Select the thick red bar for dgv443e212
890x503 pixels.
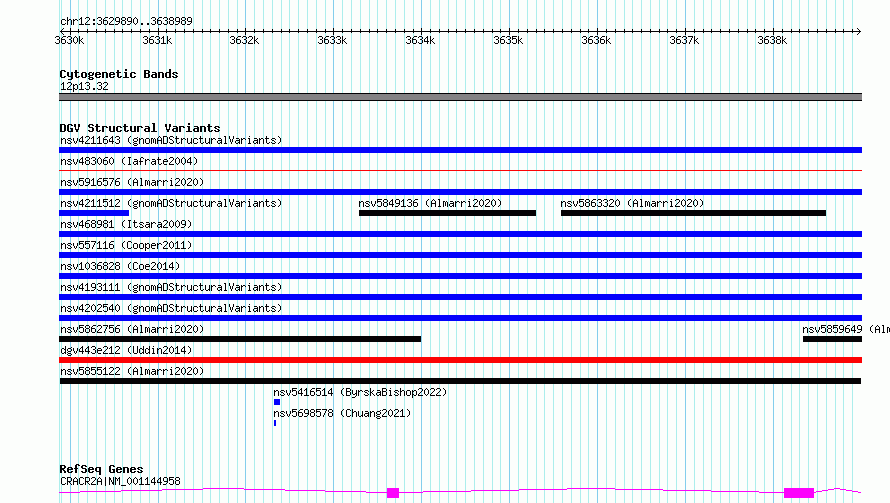tap(460, 360)
